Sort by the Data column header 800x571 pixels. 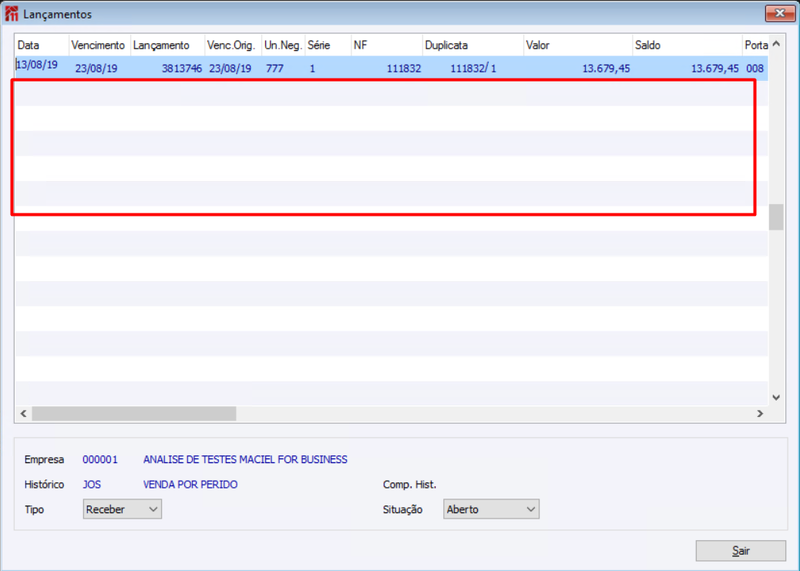(x=42, y=45)
